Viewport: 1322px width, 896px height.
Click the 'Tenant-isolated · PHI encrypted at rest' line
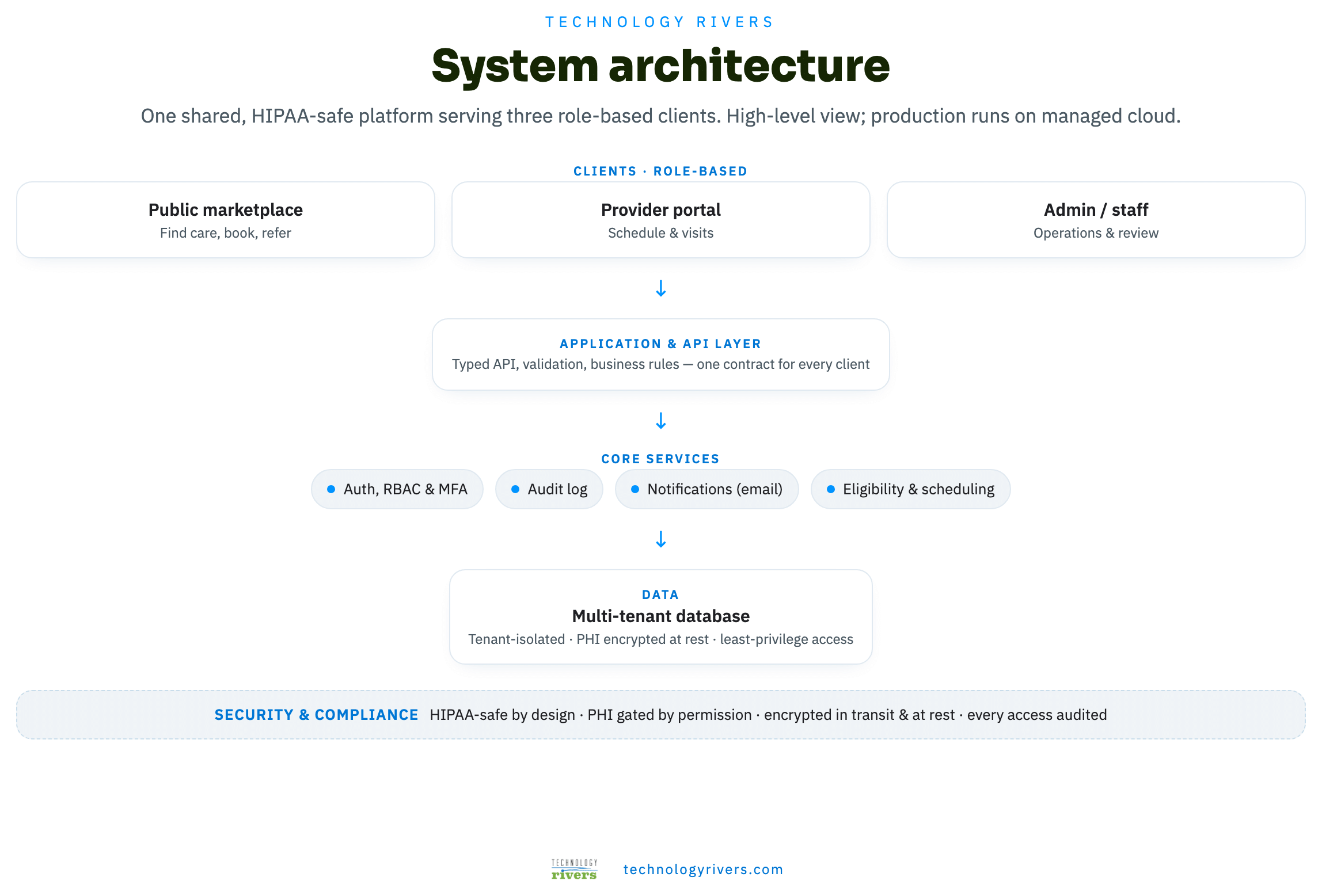click(661, 639)
